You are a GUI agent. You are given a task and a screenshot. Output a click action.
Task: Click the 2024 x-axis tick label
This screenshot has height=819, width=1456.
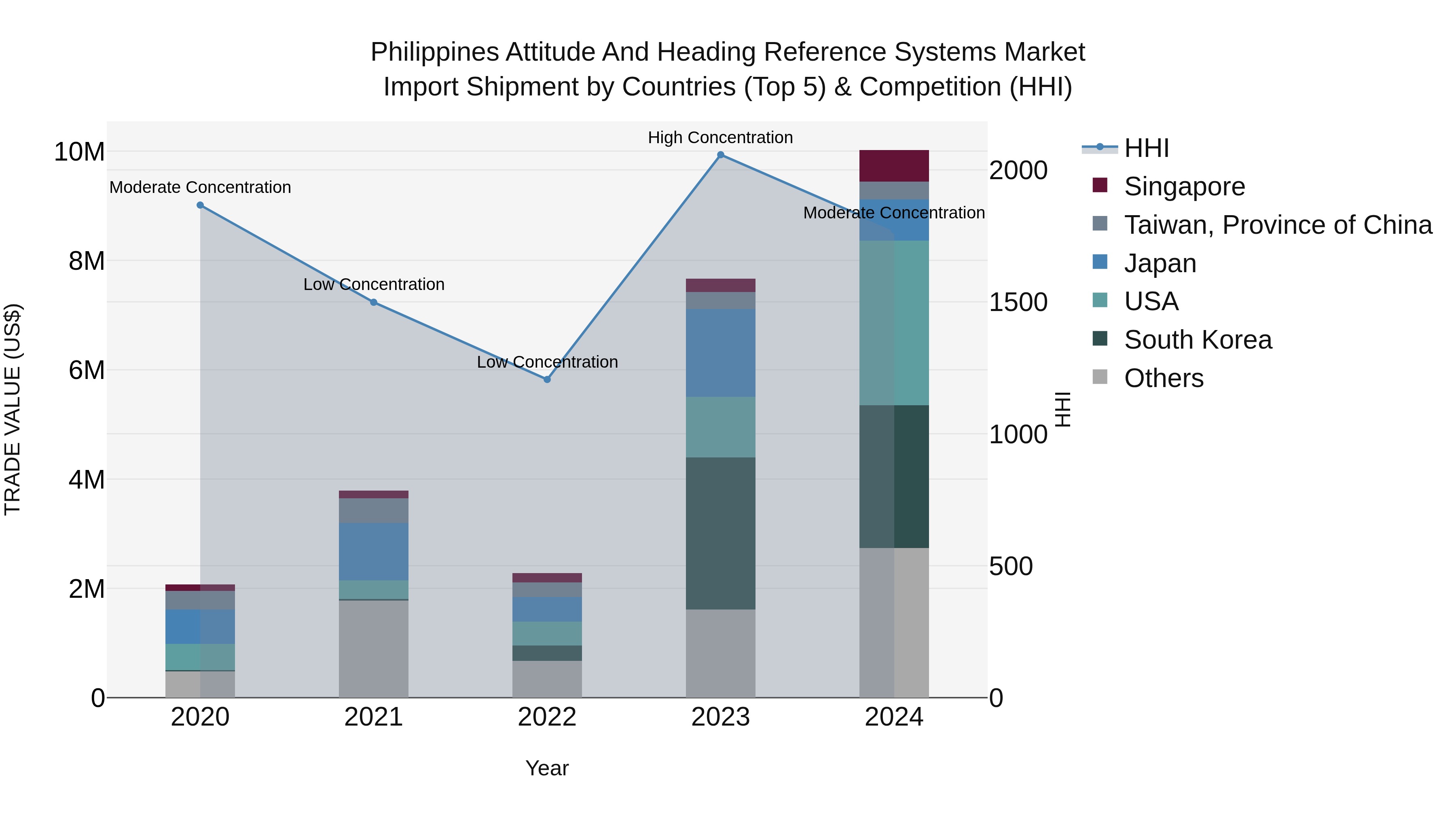pos(894,717)
